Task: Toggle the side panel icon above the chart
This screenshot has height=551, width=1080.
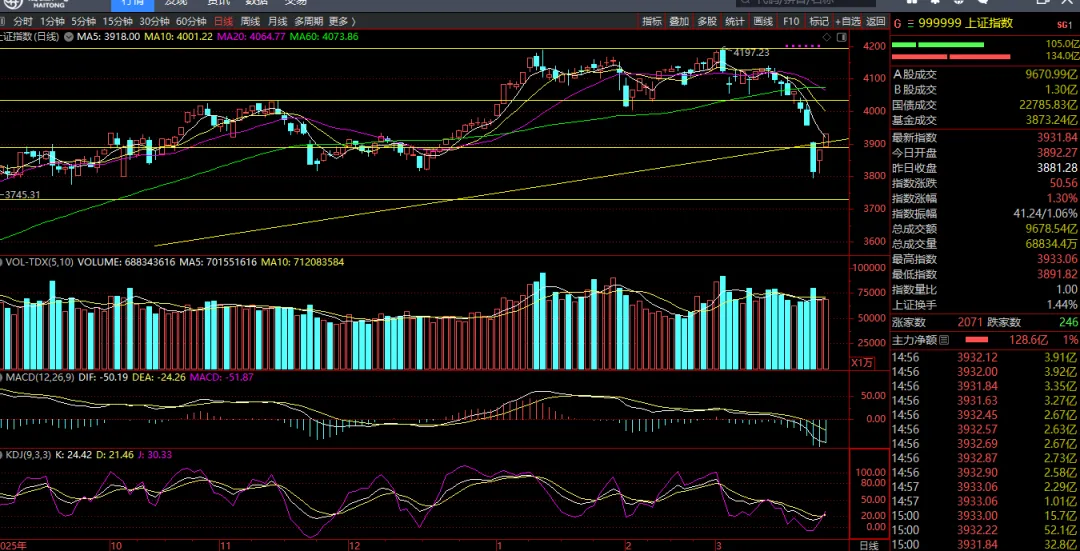Action: click(841, 37)
